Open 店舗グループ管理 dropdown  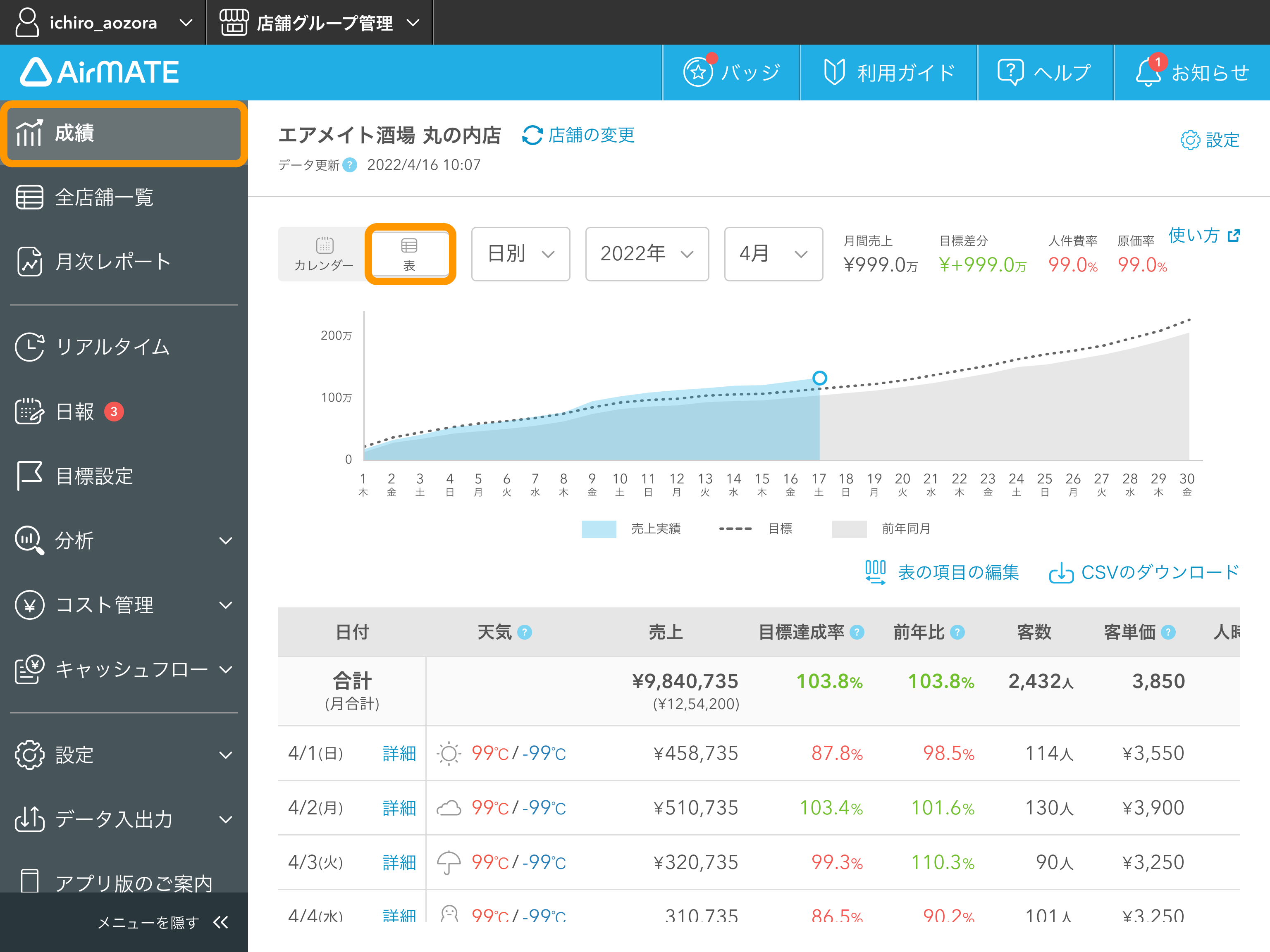click(x=319, y=22)
